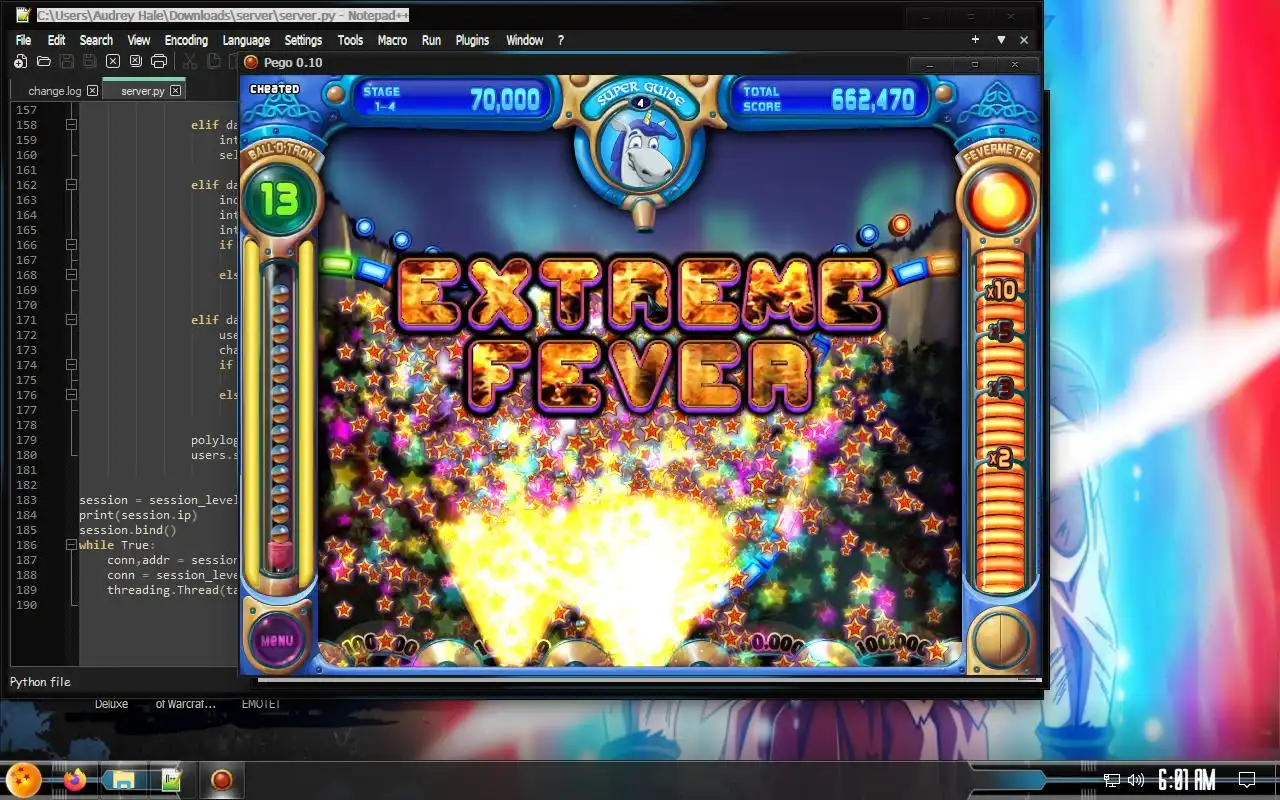The image size is (1280, 800).
Task: Close the change.log tab with its X
Action: point(93,91)
